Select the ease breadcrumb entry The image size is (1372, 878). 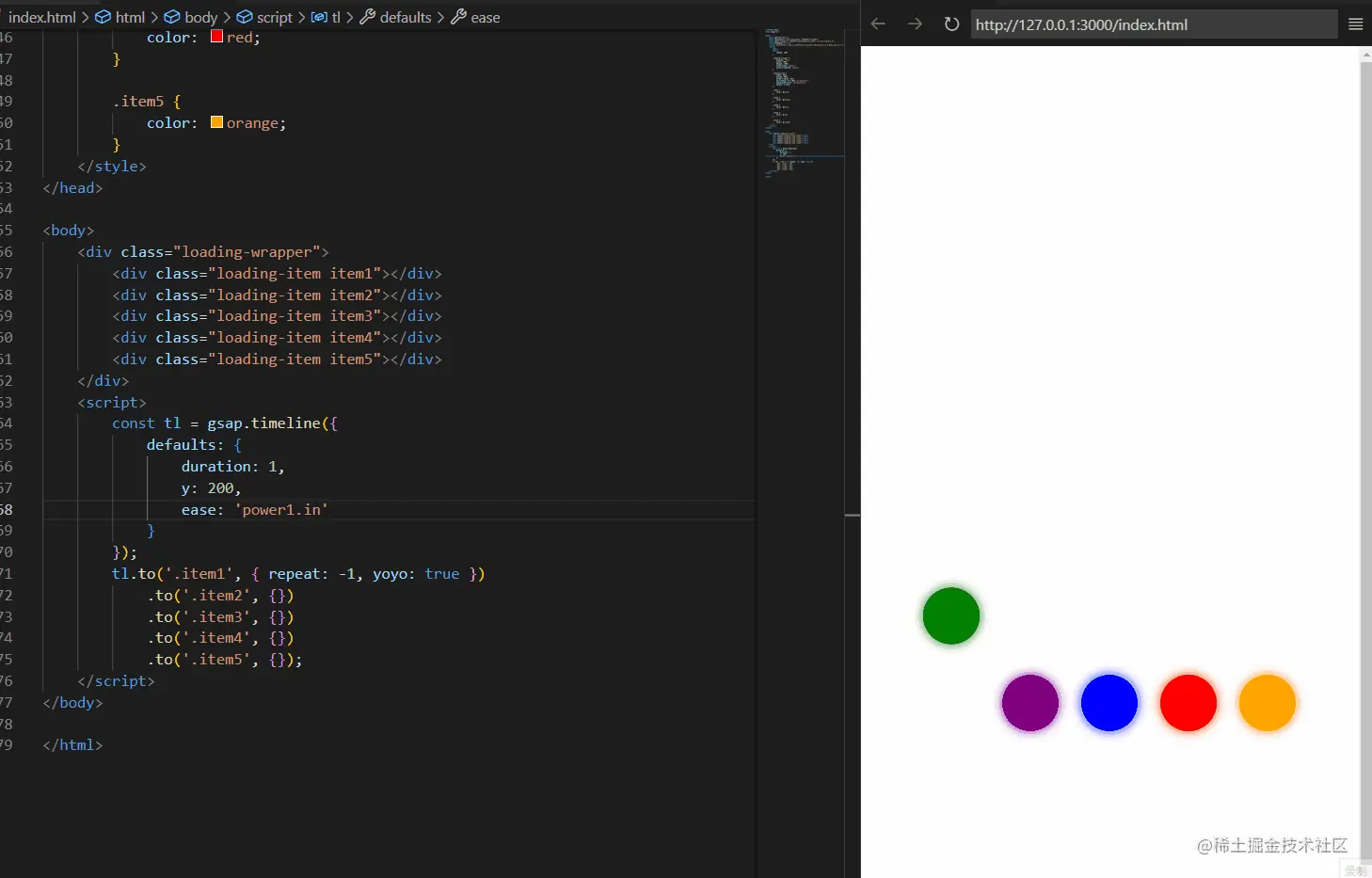tap(485, 17)
